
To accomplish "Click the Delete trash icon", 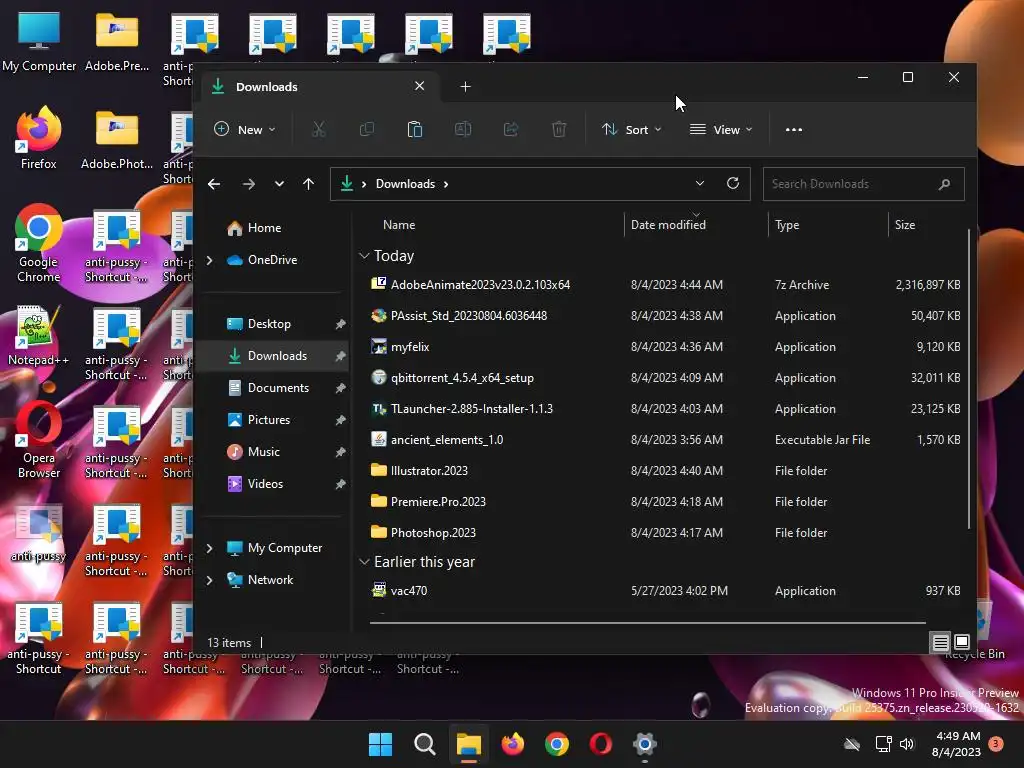I will coord(559,129).
